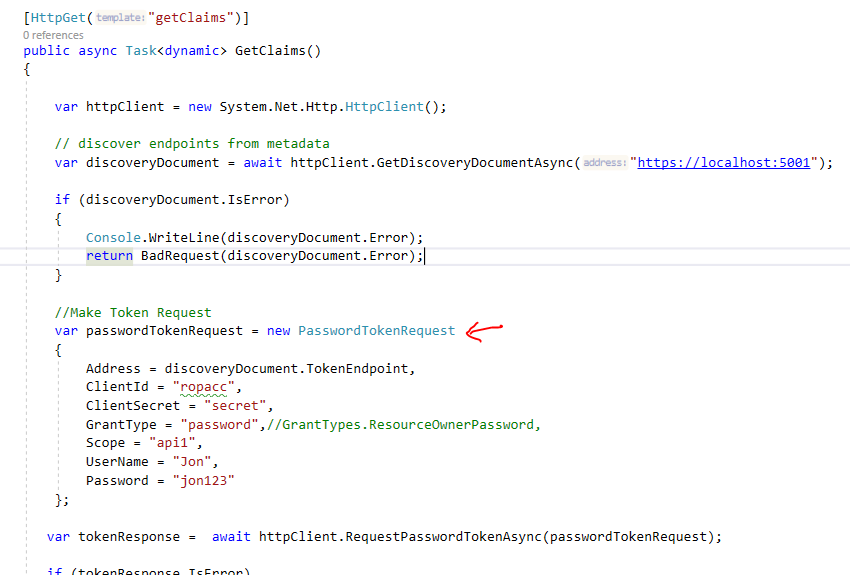The image size is (850, 575).
Task: Click the 'template:' inline parameter hint
Action: click(x=120, y=18)
